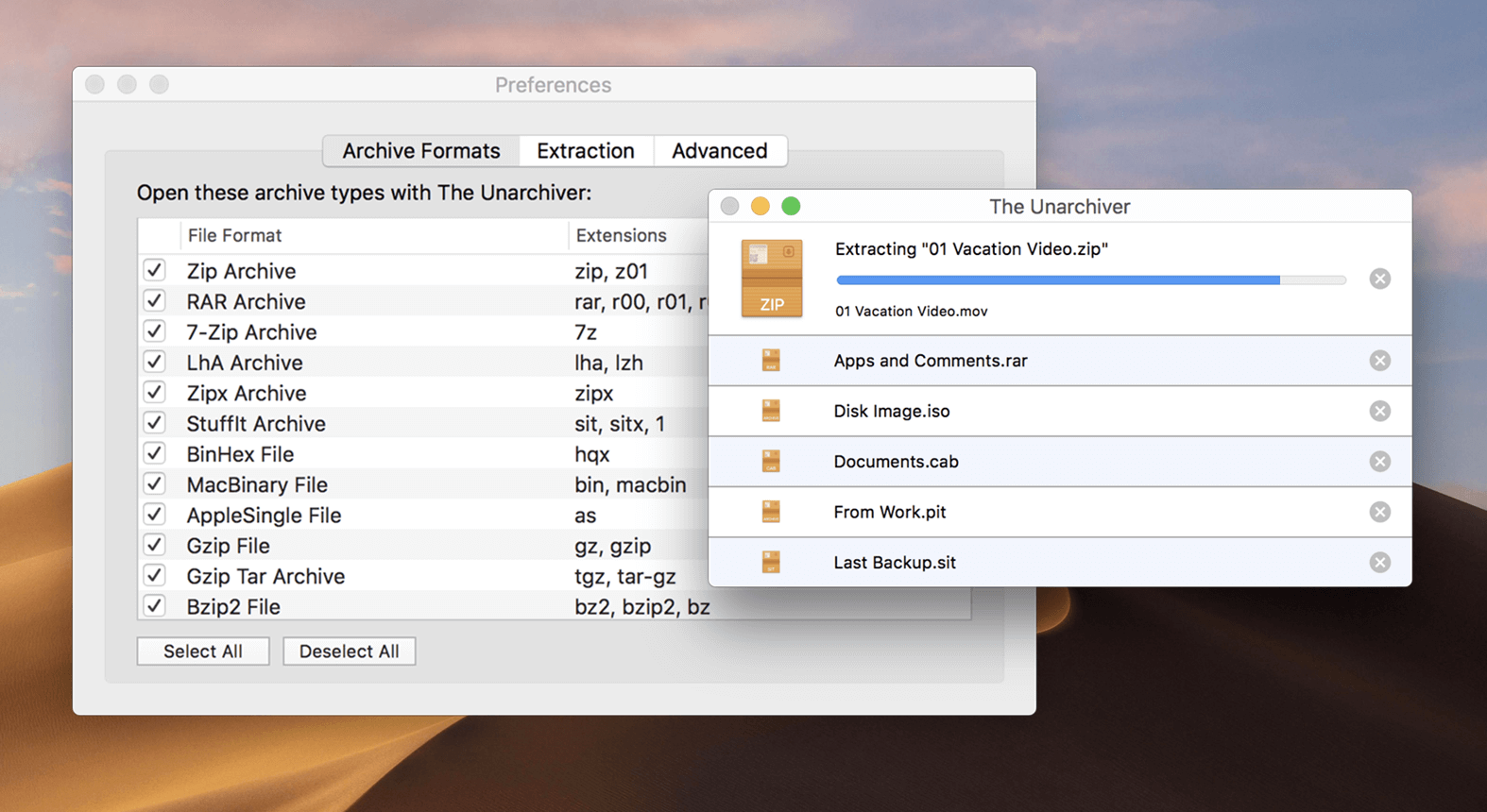Select the Gzip Tar Archive row name

(x=265, y=576)
